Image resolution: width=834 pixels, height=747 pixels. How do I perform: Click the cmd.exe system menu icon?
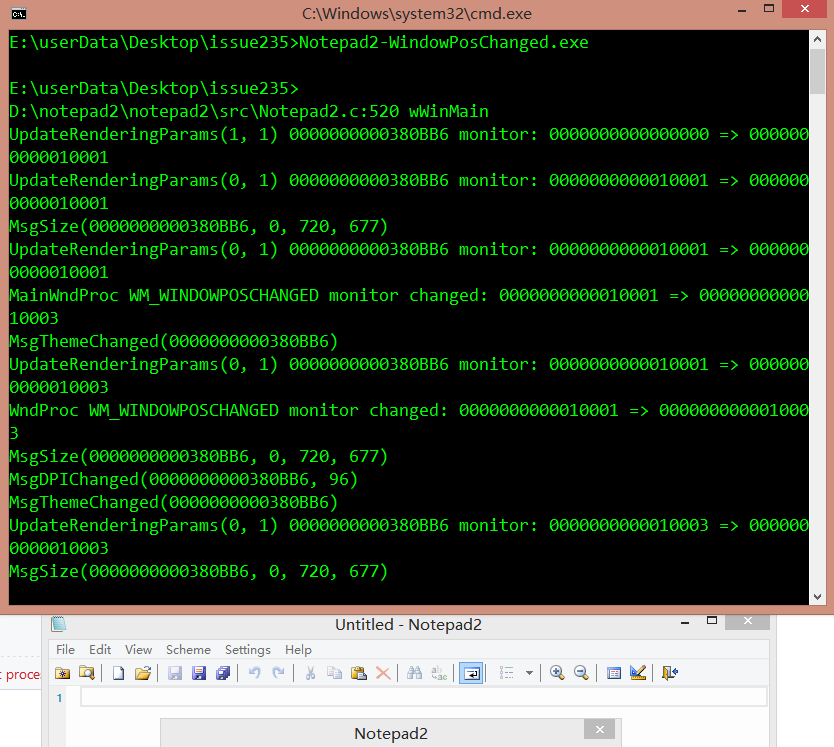(19, 14)
